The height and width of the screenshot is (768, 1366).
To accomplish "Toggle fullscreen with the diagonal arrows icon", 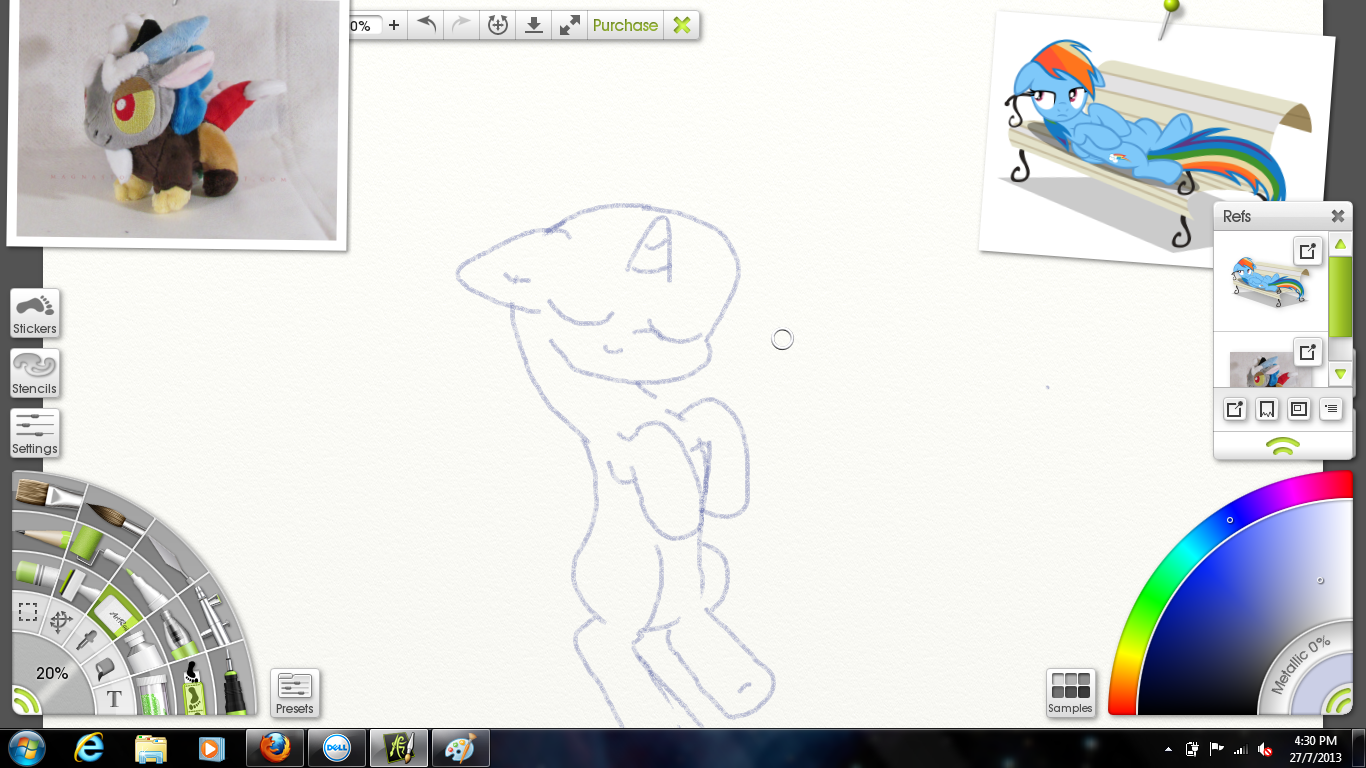I will (570, 25).
